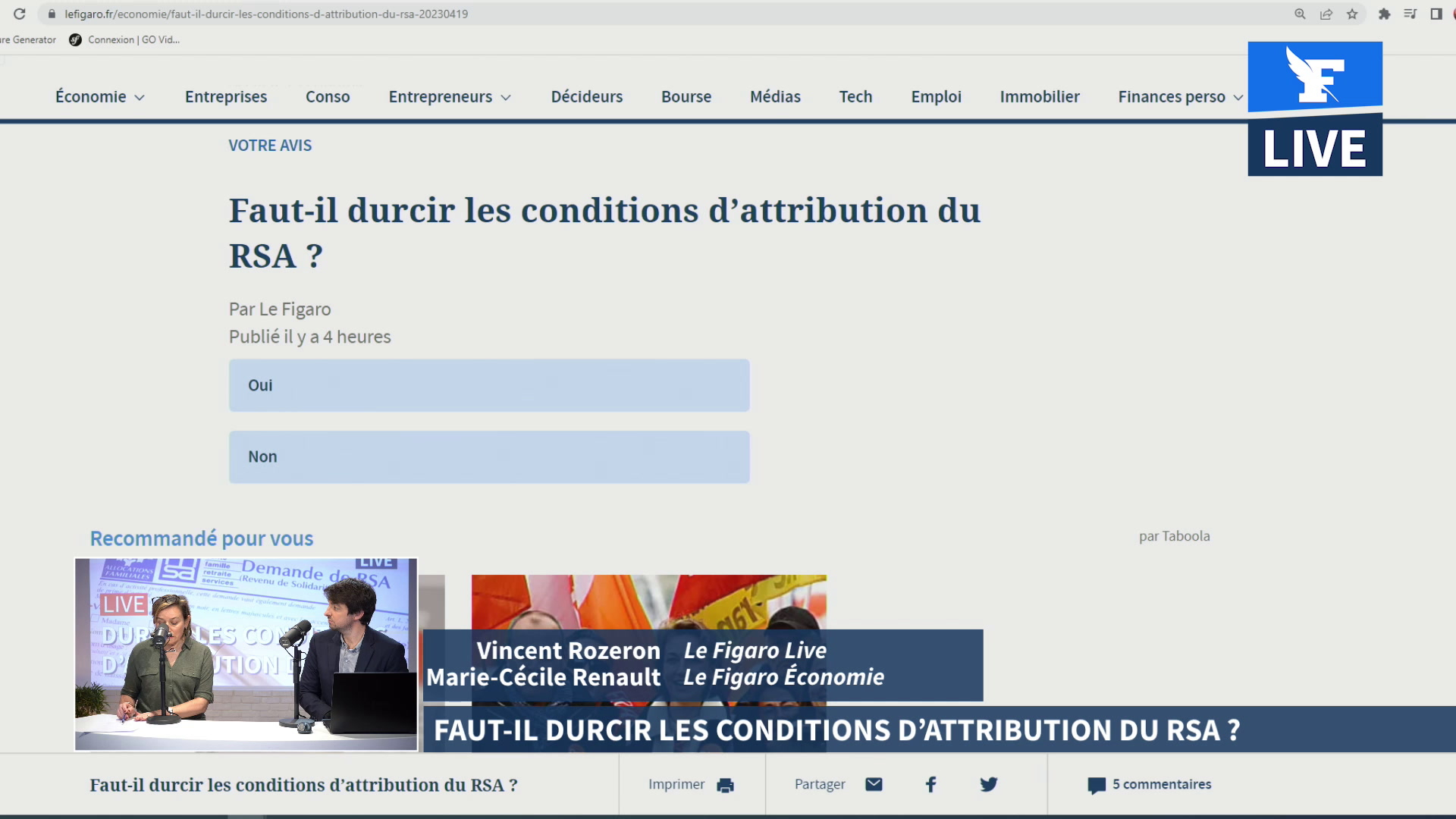1456x819 pixels.
Task: Open the Entreprises section
Action: coord(226,96)
